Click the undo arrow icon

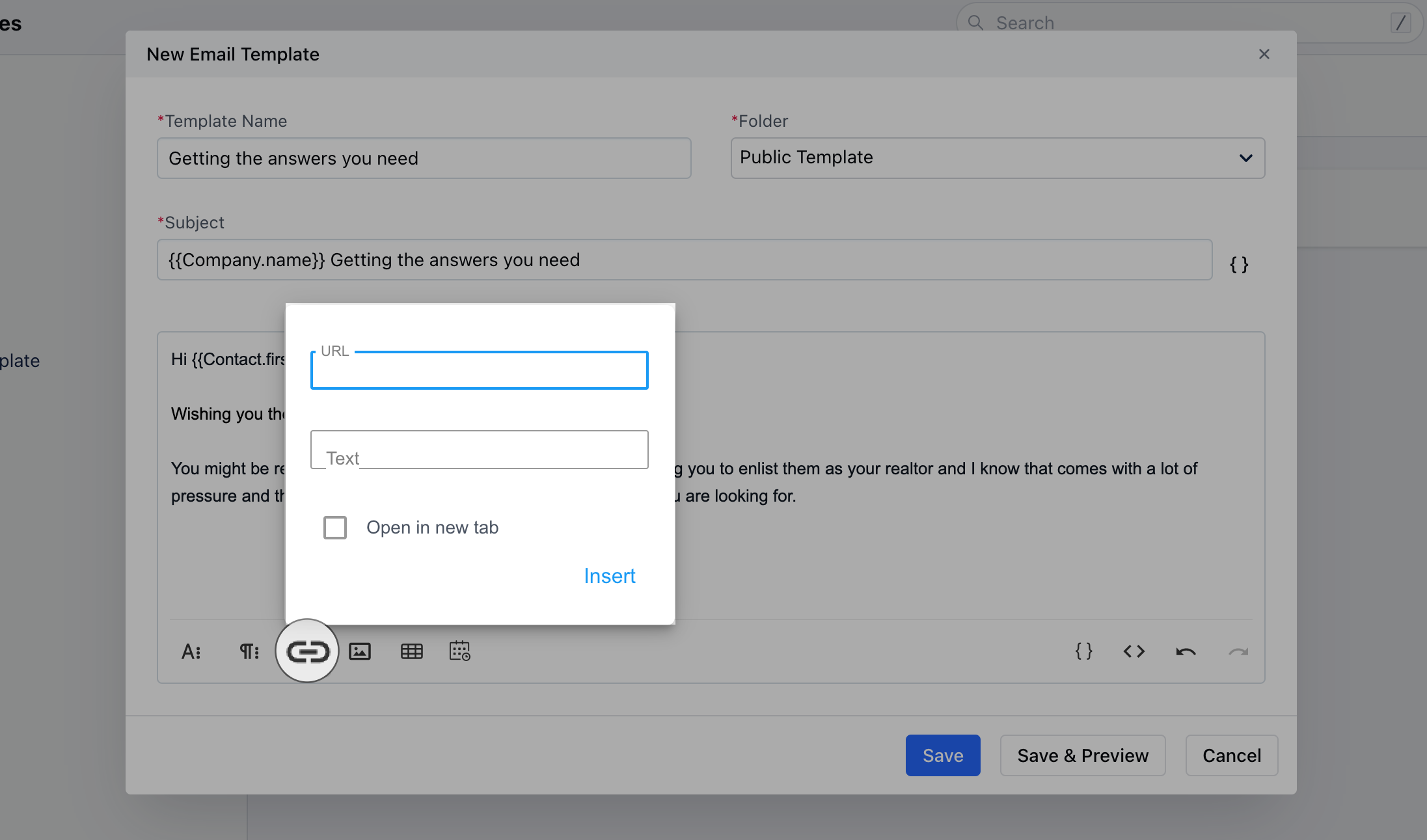point(1186,651)
